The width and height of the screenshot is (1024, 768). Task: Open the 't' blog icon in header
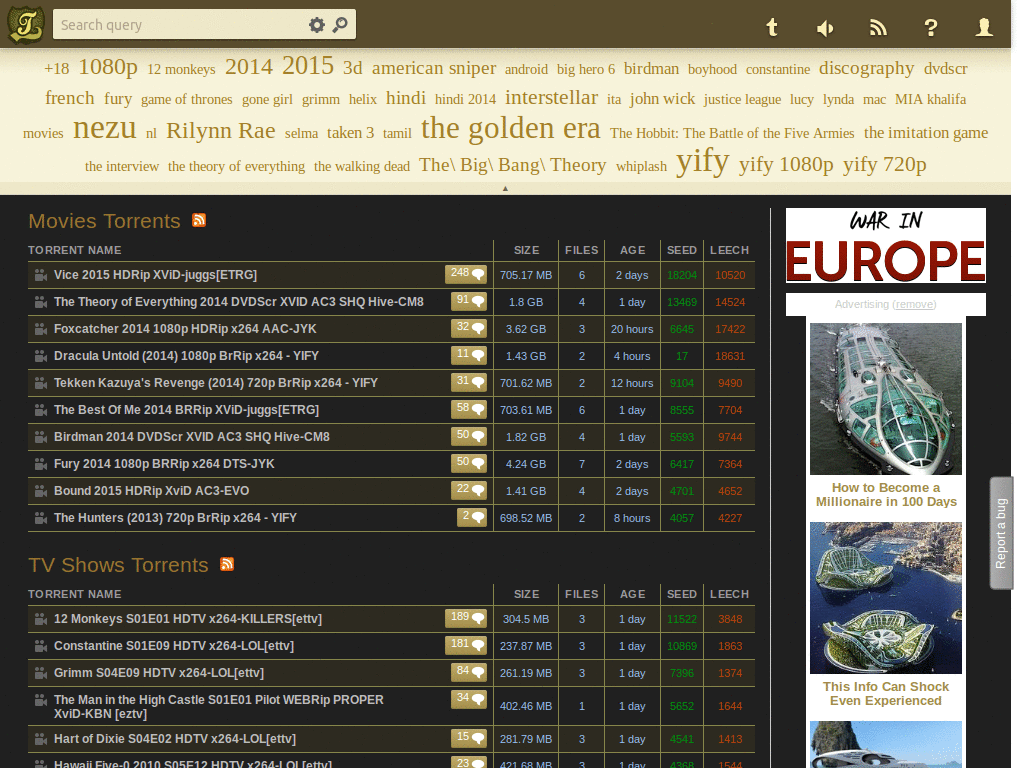pyautogui.click(x=772, y=27)
